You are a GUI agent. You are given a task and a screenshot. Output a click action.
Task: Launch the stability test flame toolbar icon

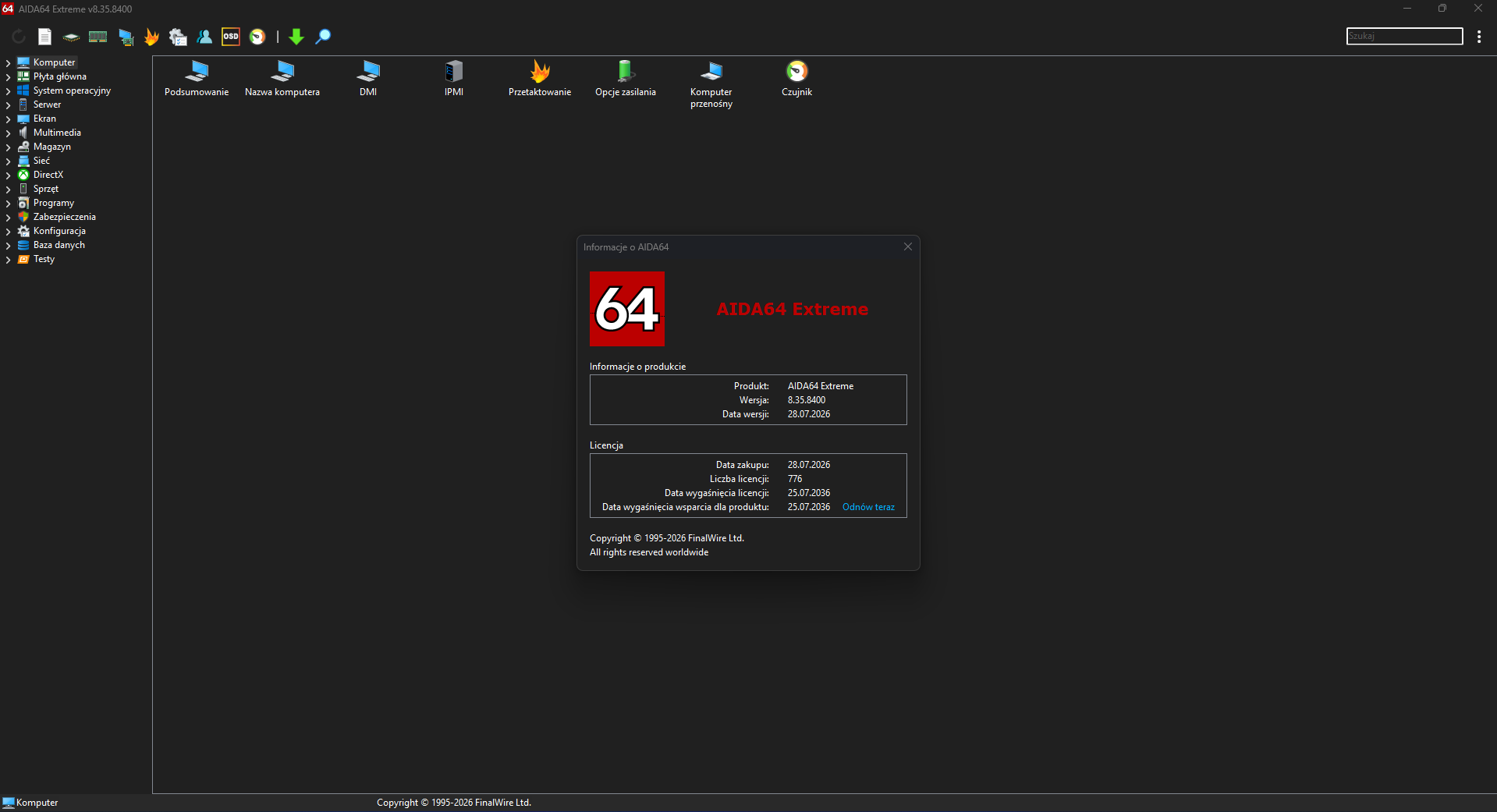[x=152, y=37]
